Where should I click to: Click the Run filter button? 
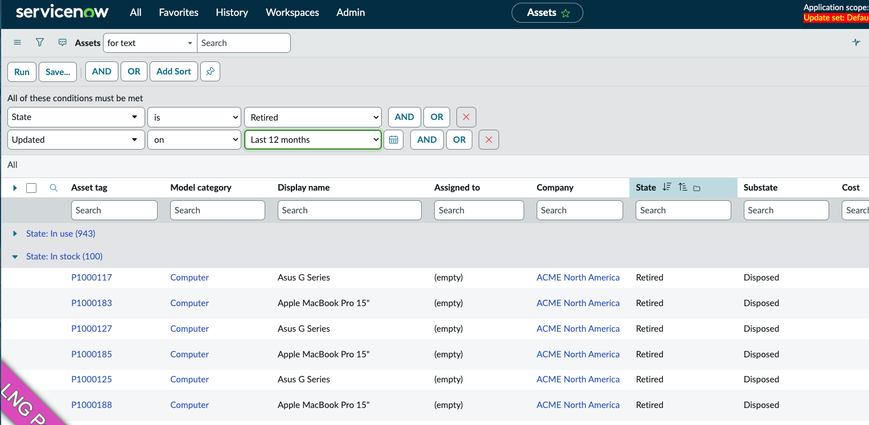click(22, 72)
